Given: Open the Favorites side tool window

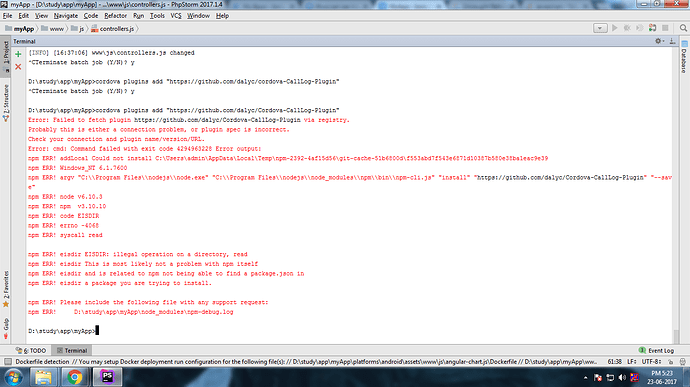Looking at the screenshot, I should tap(6, 289).
